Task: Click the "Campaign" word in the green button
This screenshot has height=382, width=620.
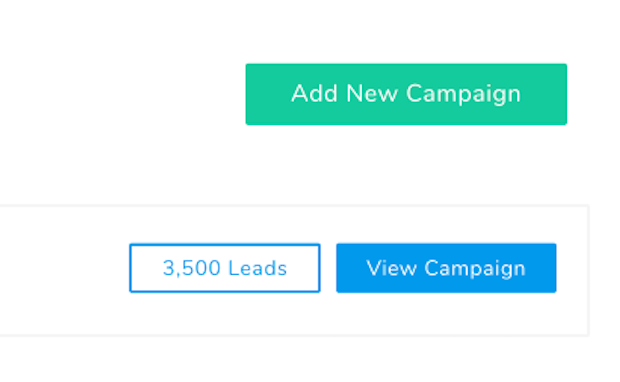Action: [463, 95]
